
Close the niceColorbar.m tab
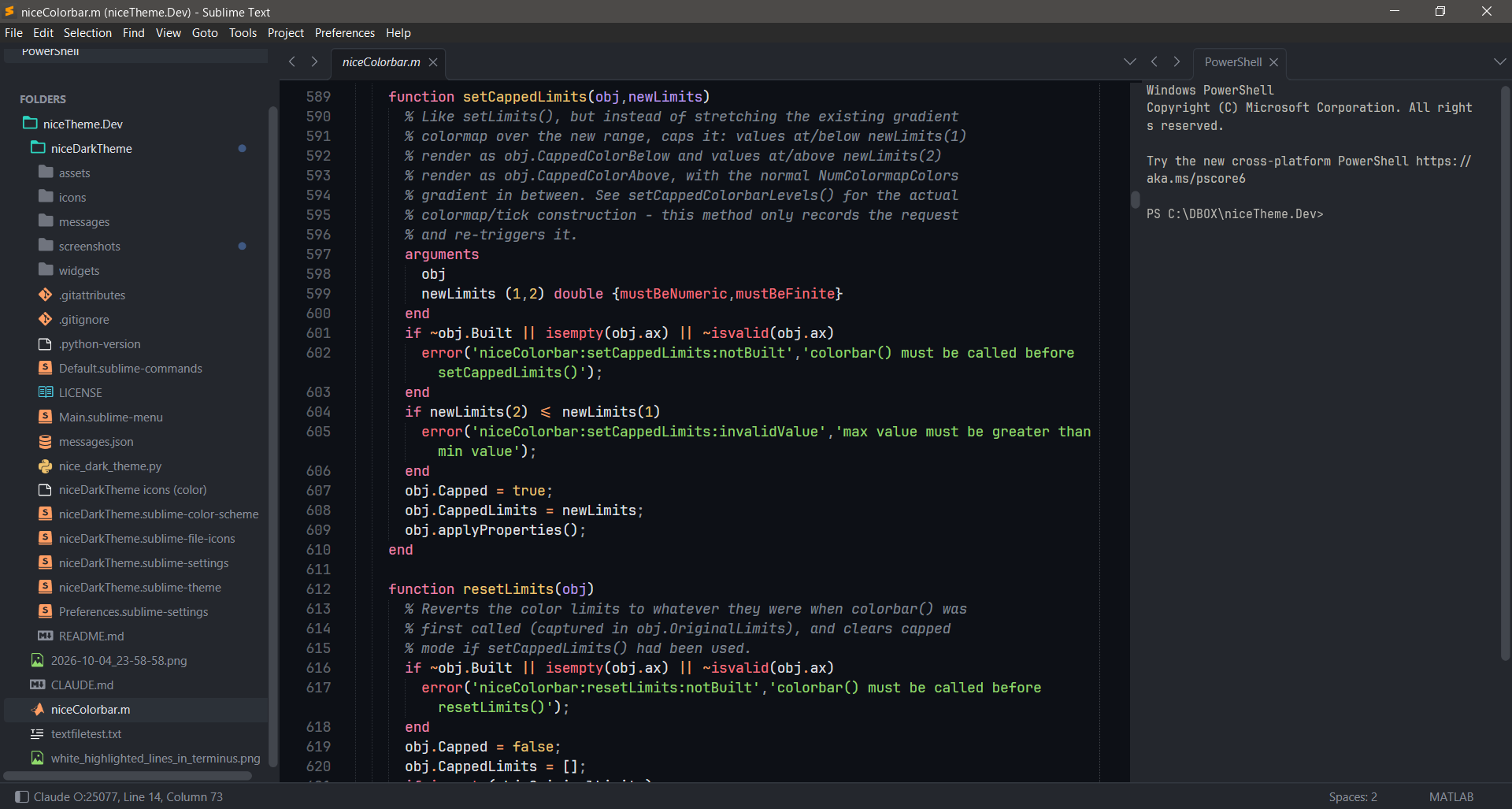[433, 62]
